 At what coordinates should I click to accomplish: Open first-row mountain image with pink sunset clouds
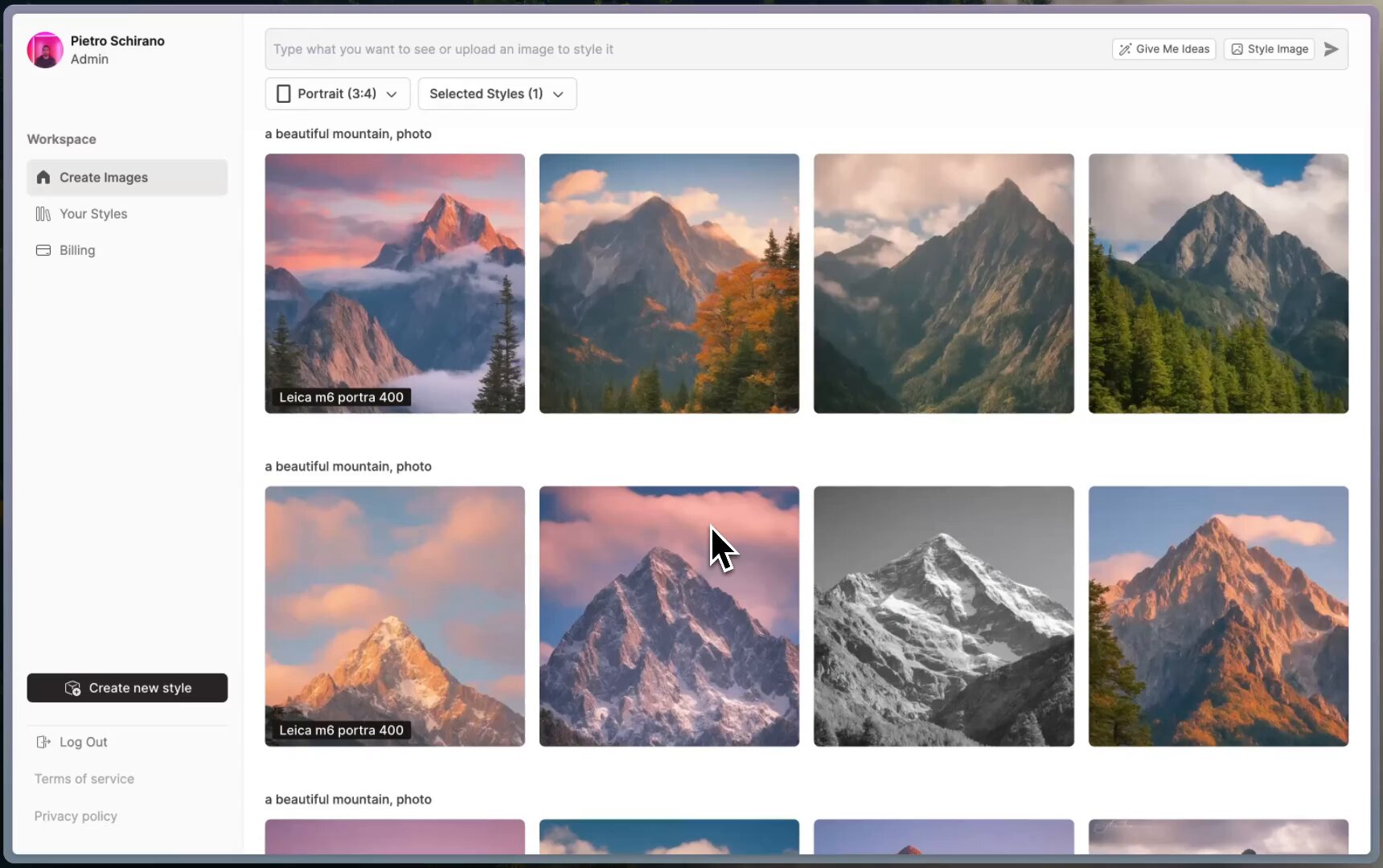[x=395, y=284]
